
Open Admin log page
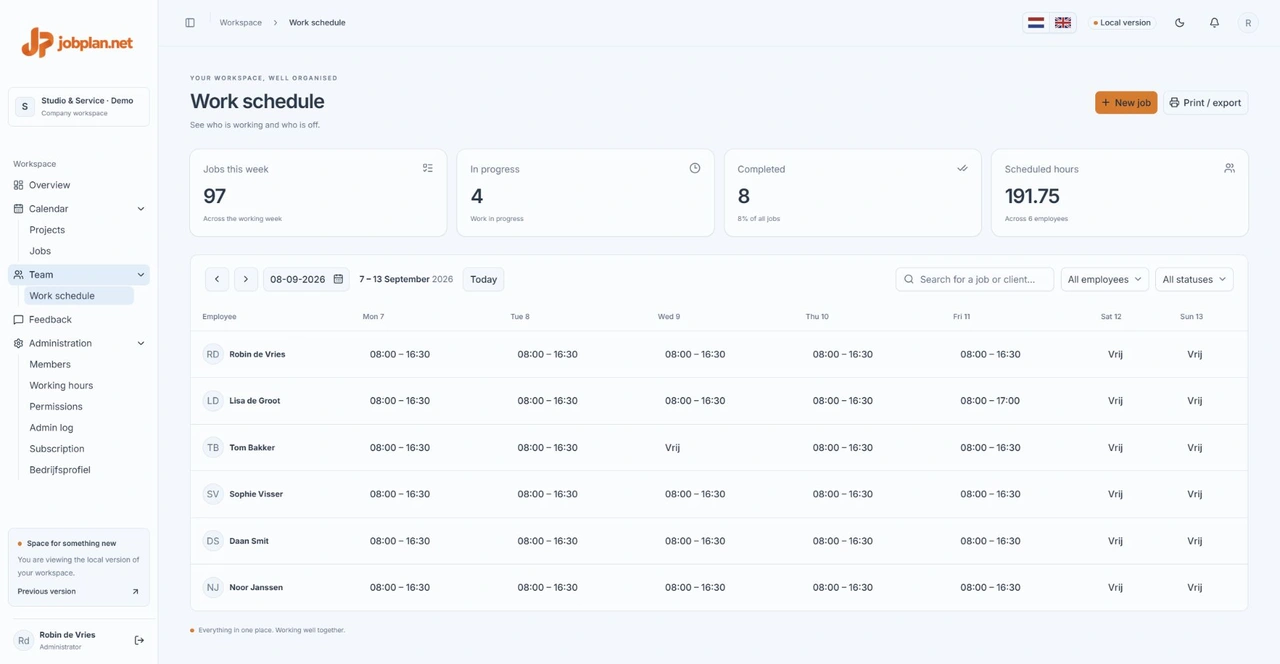point(51,428)
